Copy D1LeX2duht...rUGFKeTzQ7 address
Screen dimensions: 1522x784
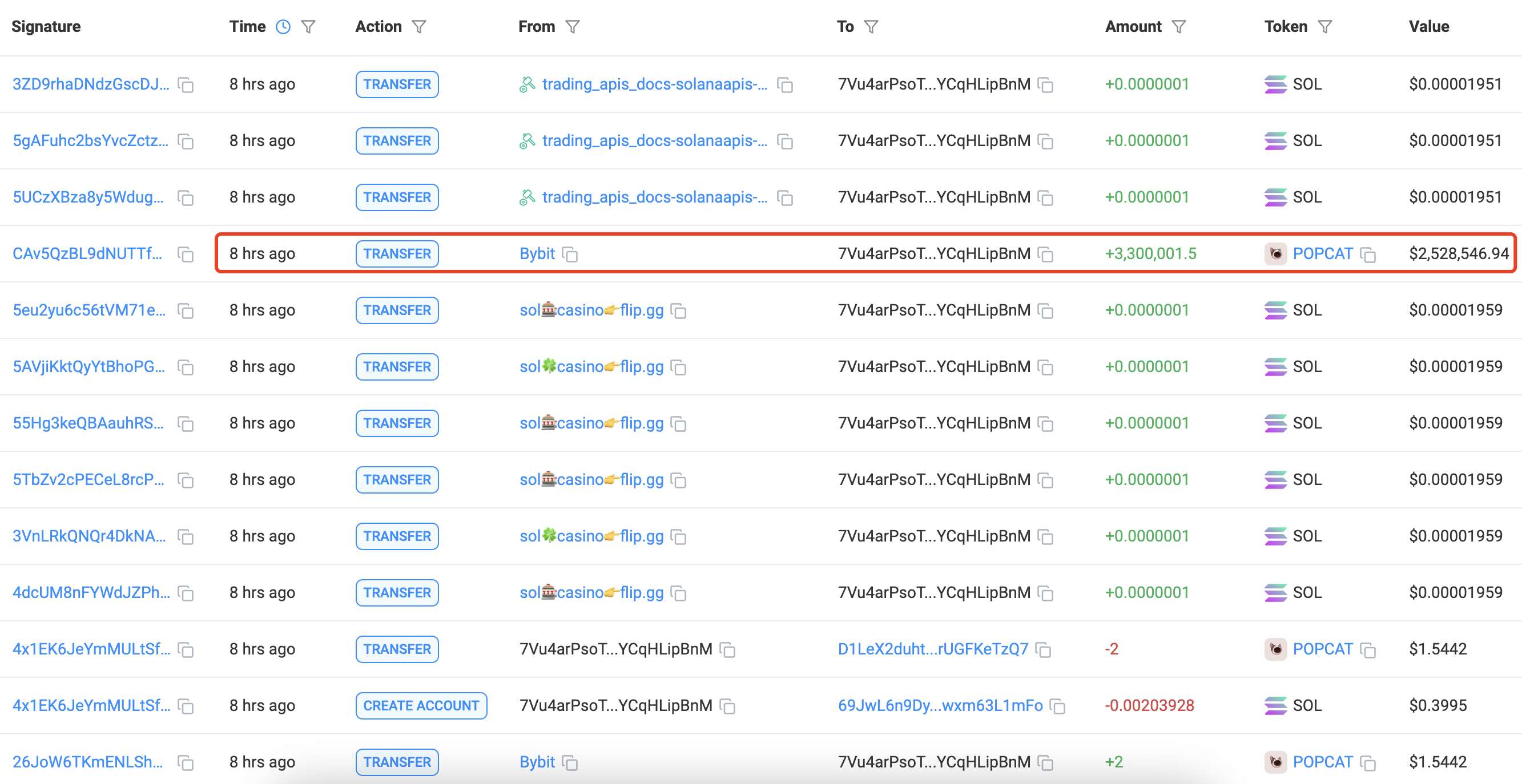pos(1043,650)
